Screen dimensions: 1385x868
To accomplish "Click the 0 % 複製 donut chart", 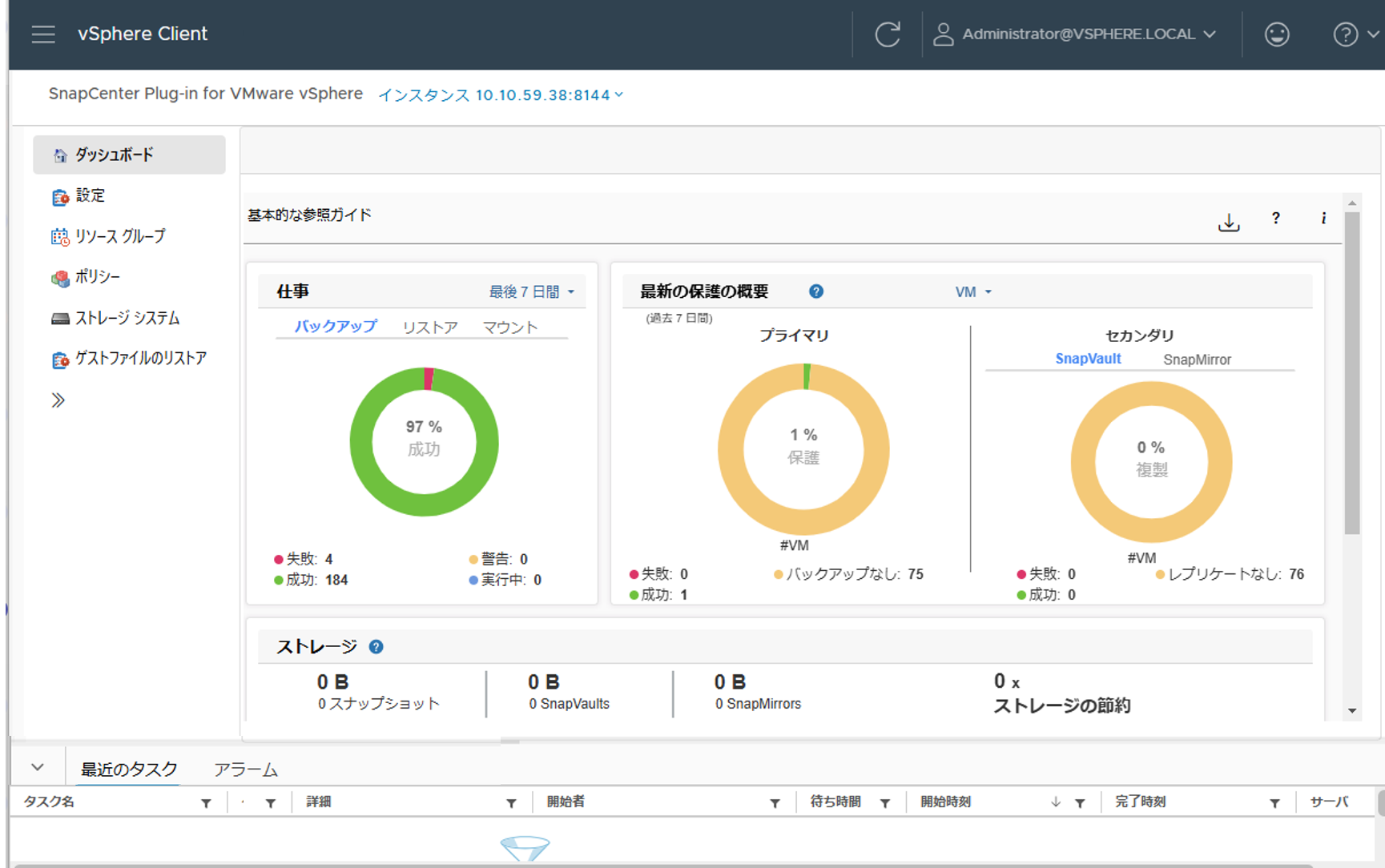I will coord(1151,462).
